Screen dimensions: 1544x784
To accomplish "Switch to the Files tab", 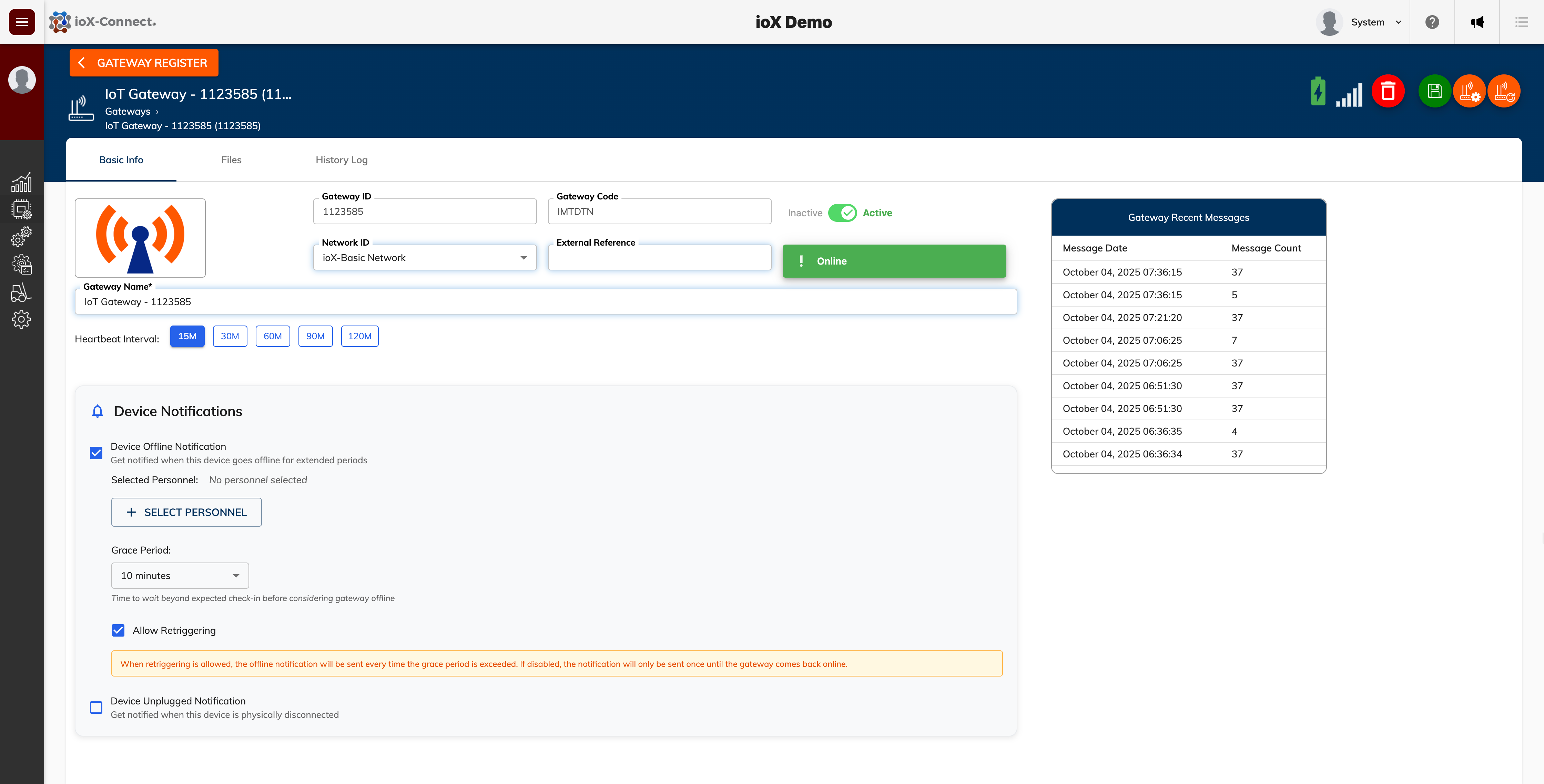I will click(x=231, y=160).
